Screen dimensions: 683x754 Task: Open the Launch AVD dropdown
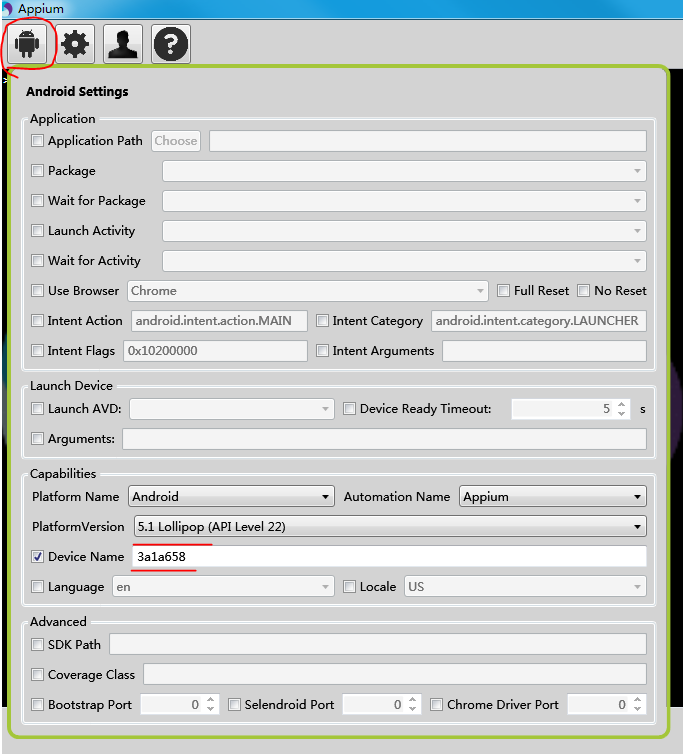[232, 409]
